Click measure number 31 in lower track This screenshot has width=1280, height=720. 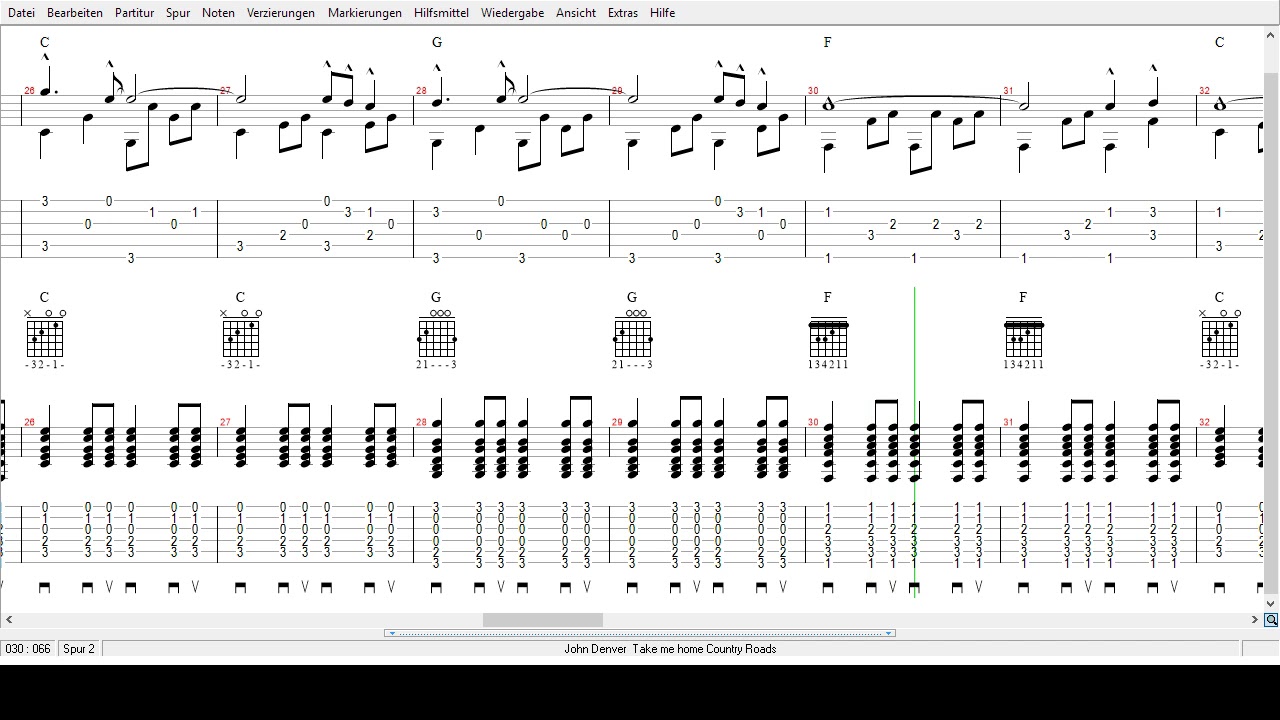pos(1008,422)
